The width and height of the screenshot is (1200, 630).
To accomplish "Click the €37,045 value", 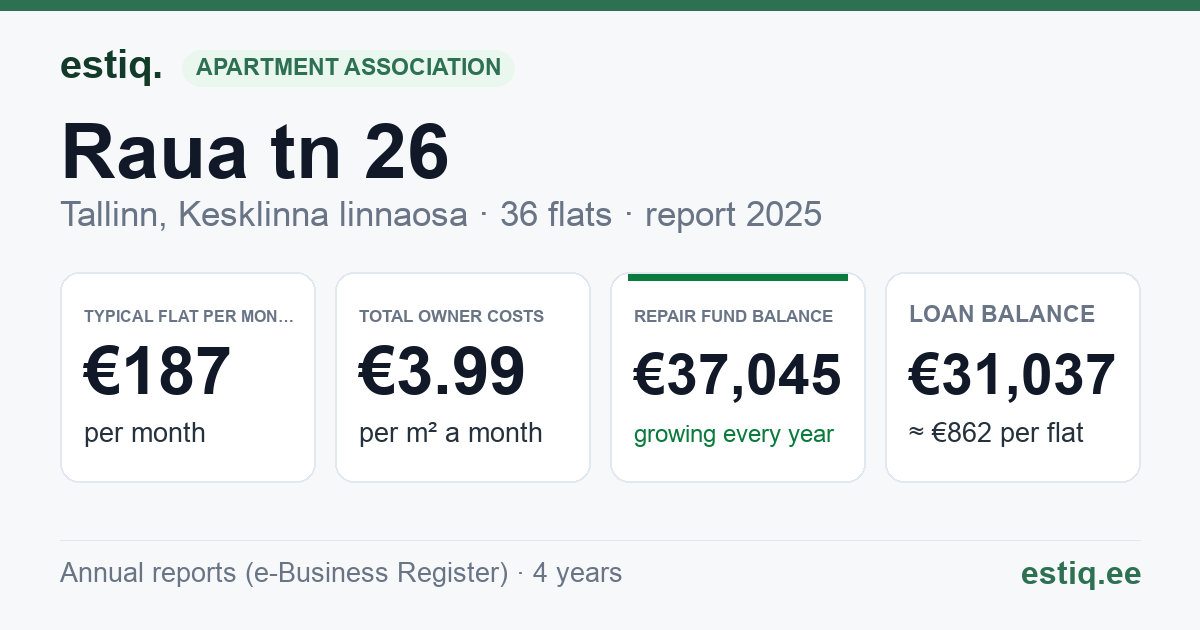I will pos(738,376).
